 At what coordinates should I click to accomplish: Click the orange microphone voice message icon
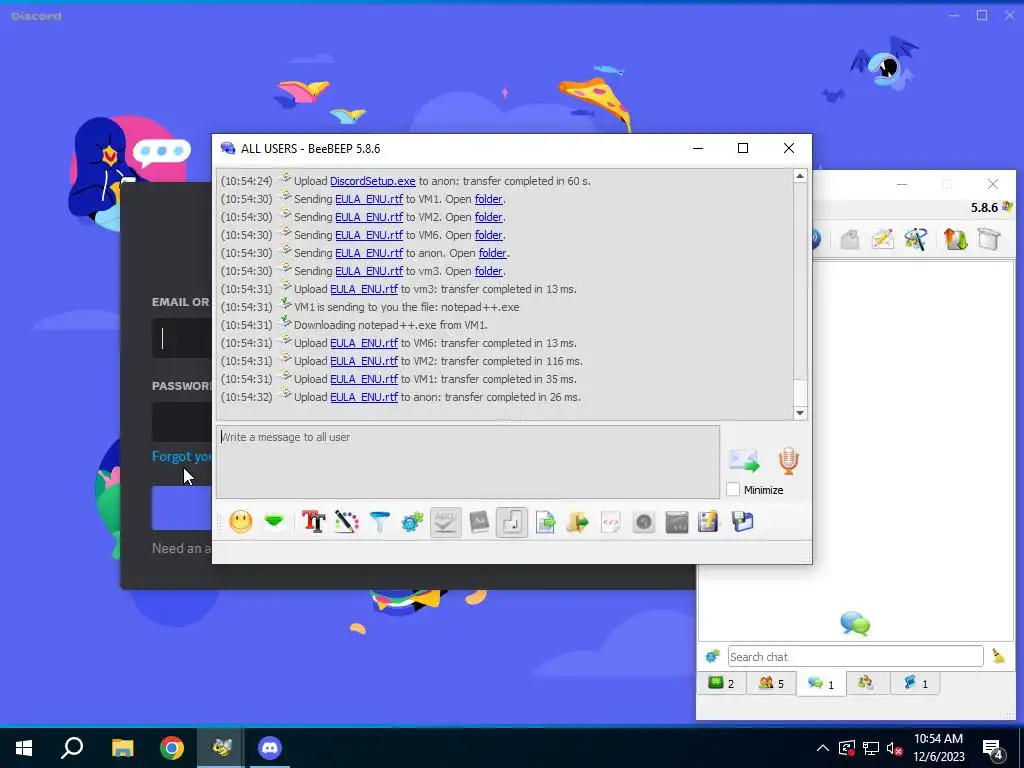tap(788, 461)
